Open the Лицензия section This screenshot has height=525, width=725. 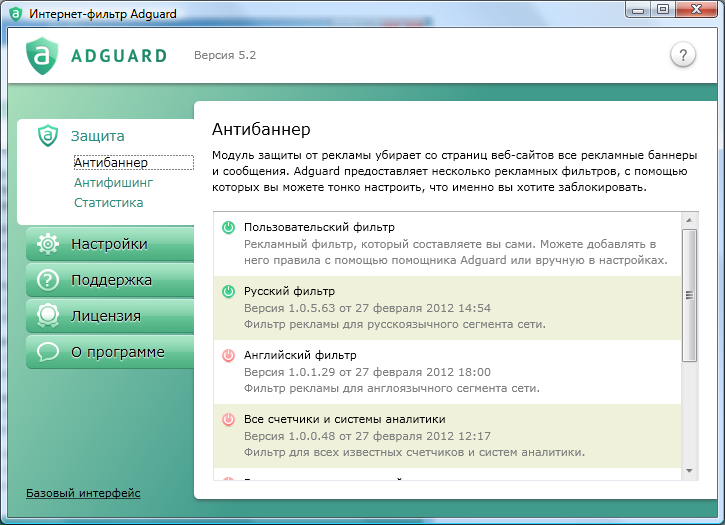[x=110, y=316]
